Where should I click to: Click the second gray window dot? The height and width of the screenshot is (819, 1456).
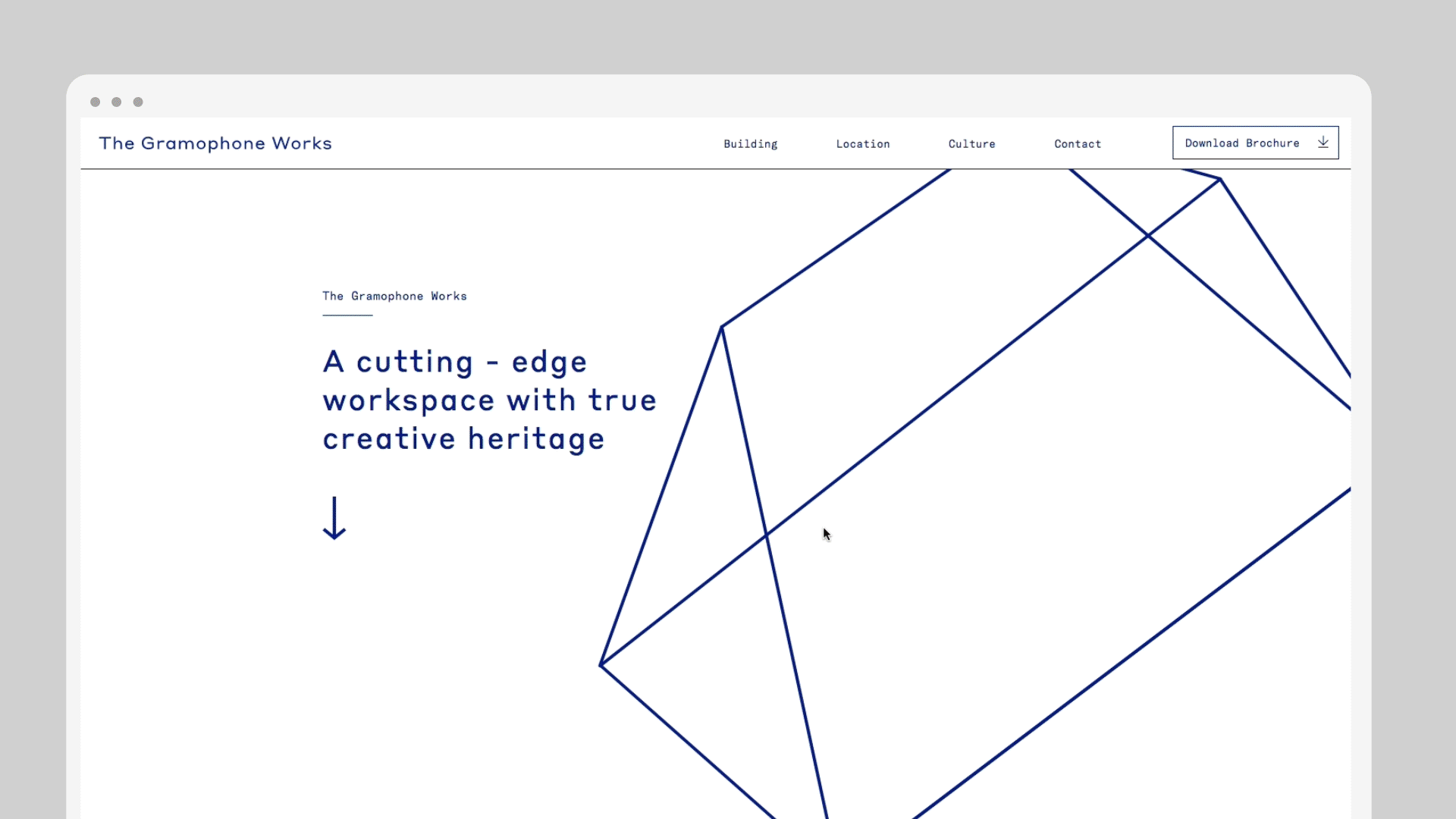pyautogui.click(x=116, y=102)
